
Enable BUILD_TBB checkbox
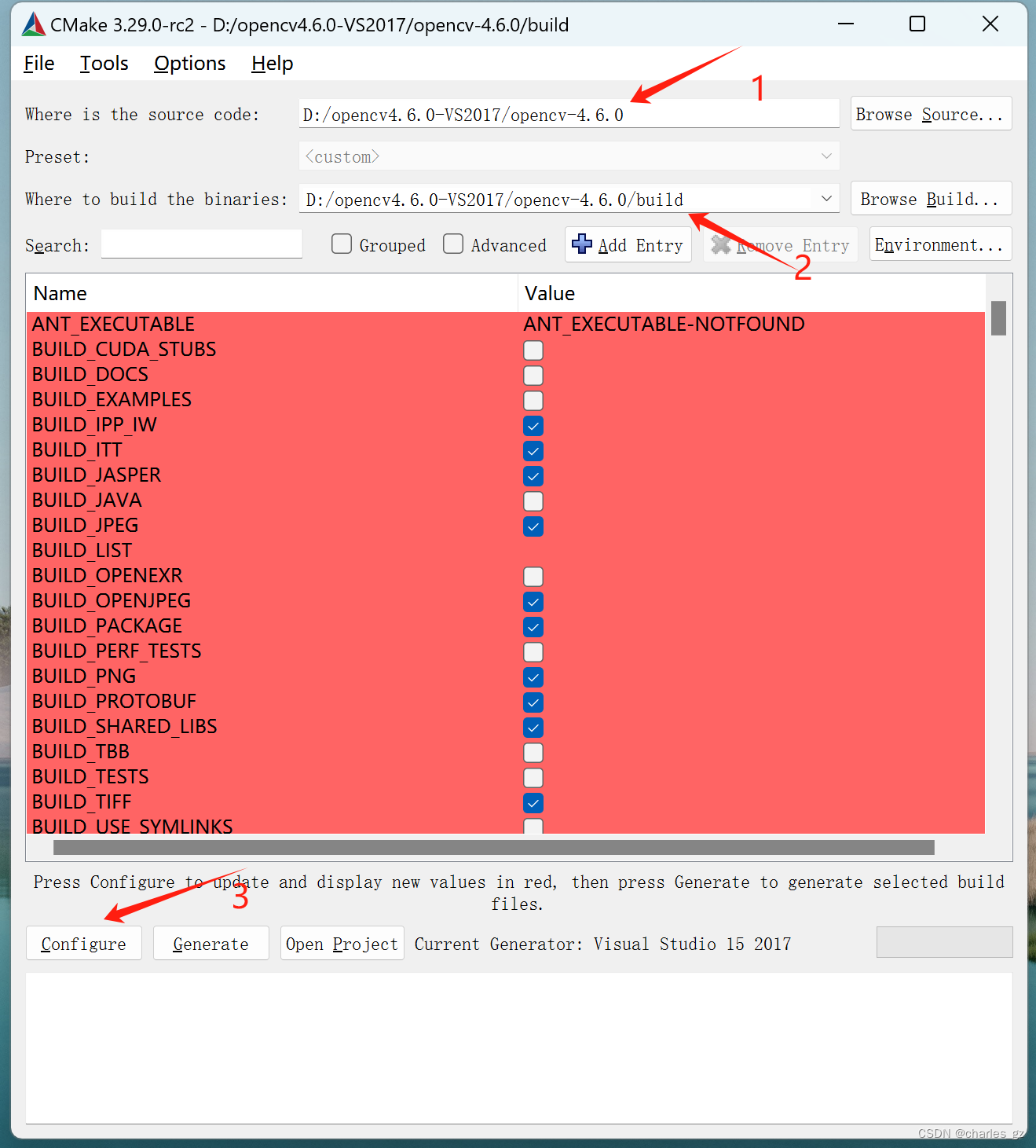point(533,753)
